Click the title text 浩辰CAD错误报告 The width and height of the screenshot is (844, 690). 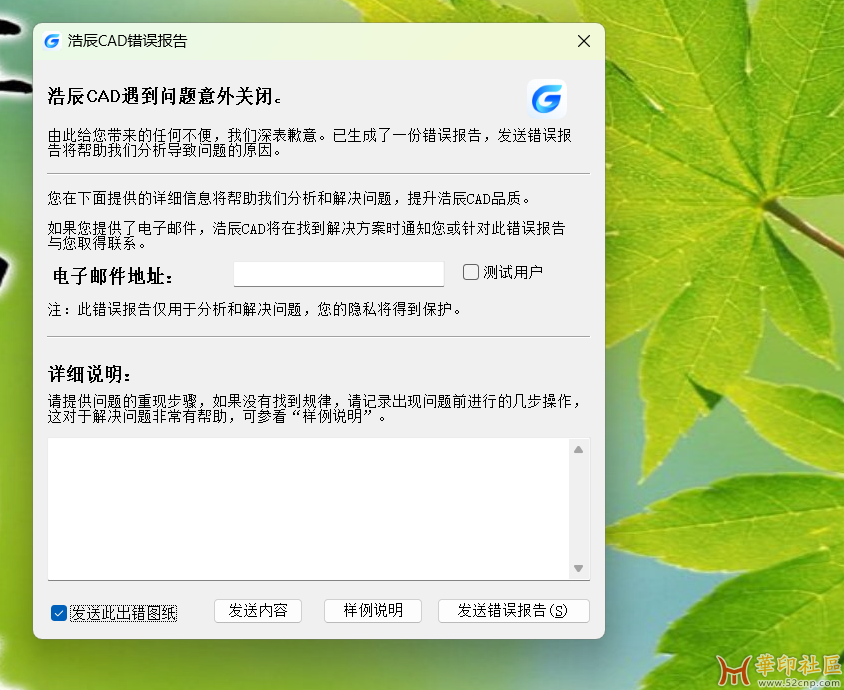point(128,41)
